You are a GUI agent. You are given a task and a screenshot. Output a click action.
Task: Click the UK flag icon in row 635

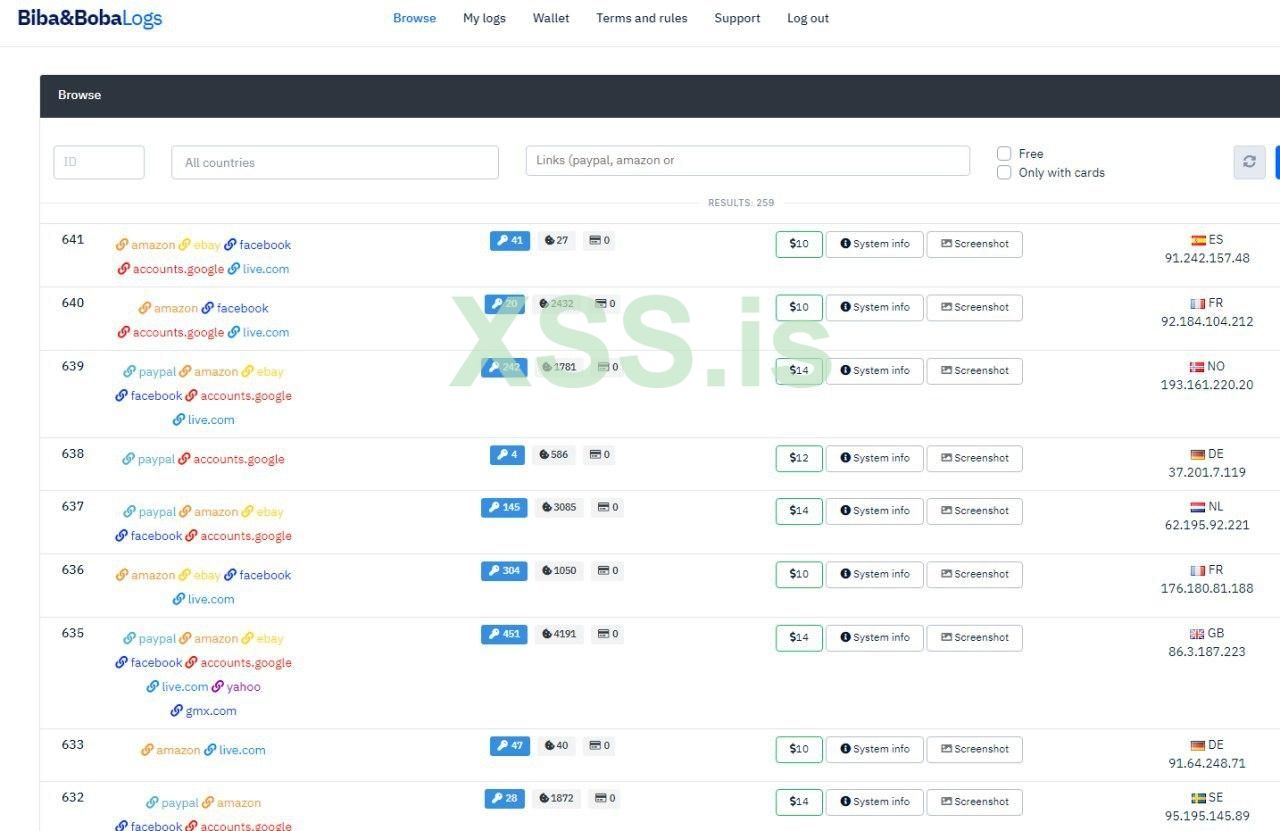coord(1197,634)
